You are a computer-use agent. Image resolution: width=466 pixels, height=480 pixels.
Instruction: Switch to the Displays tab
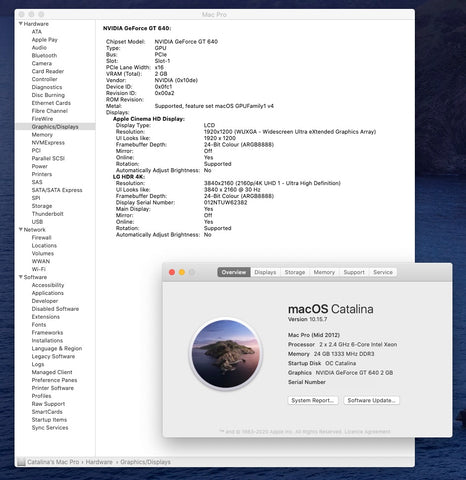pyautogui.click(x=265, y=272)
